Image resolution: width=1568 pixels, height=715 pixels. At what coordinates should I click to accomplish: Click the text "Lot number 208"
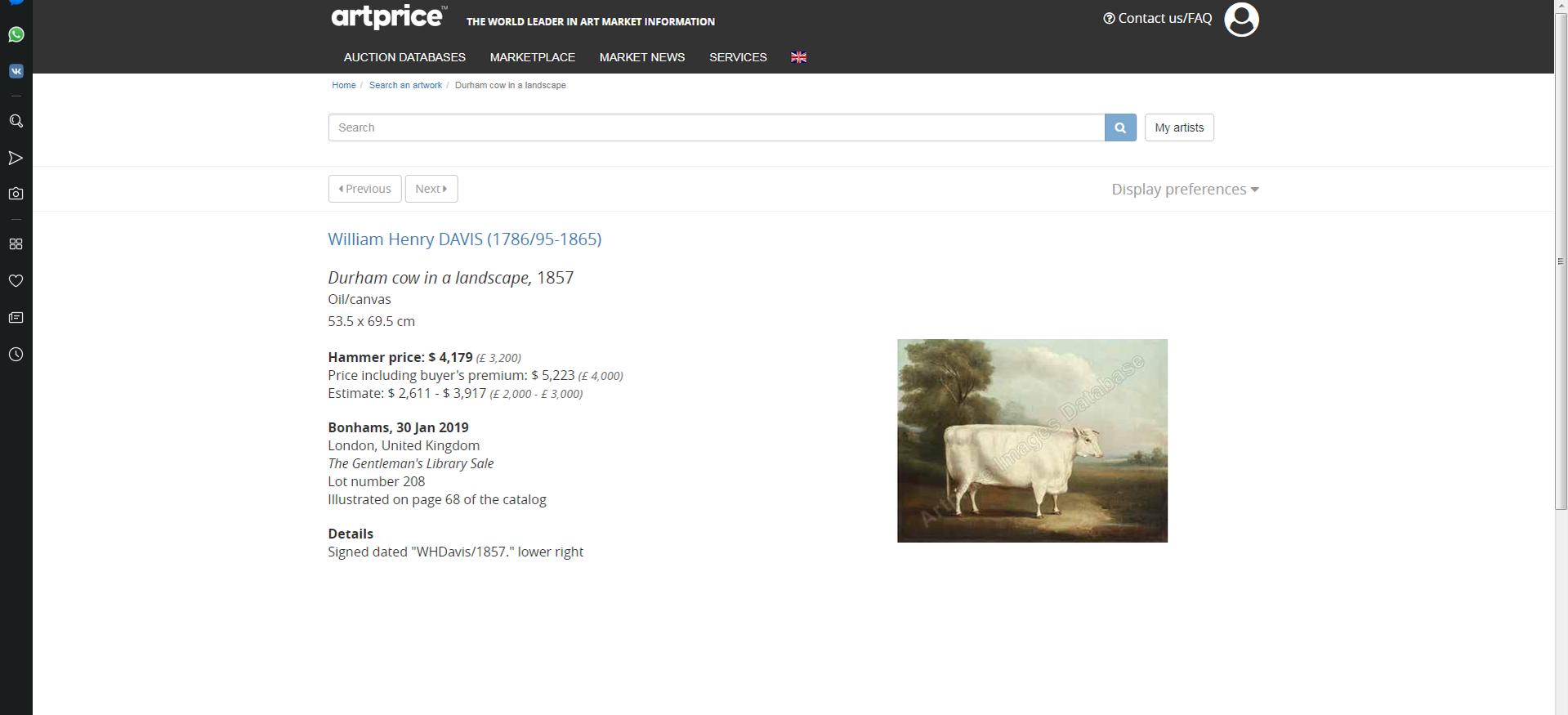[x=376, y=481]
